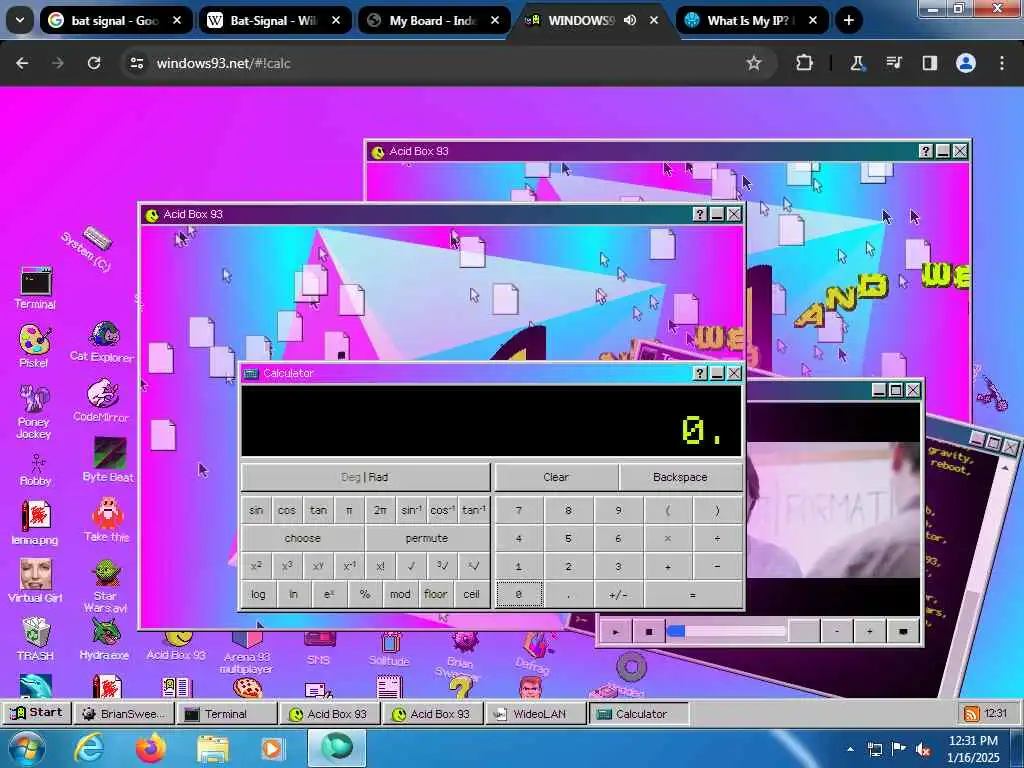1024x768 pixels.
Task: Click the Windows93 Start button
Action: [37, 712]
